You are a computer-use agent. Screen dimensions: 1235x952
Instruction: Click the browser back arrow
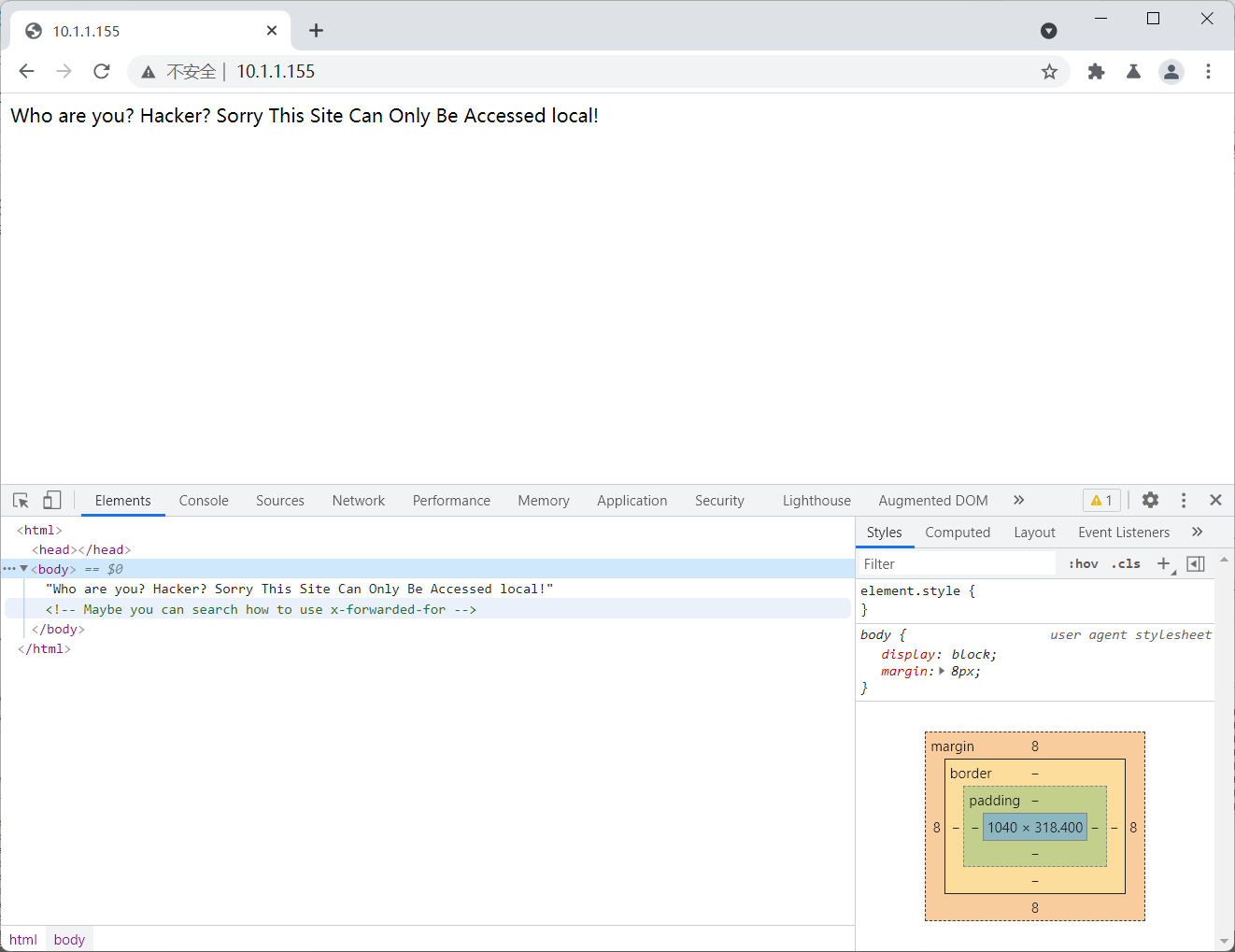(26, 71)
